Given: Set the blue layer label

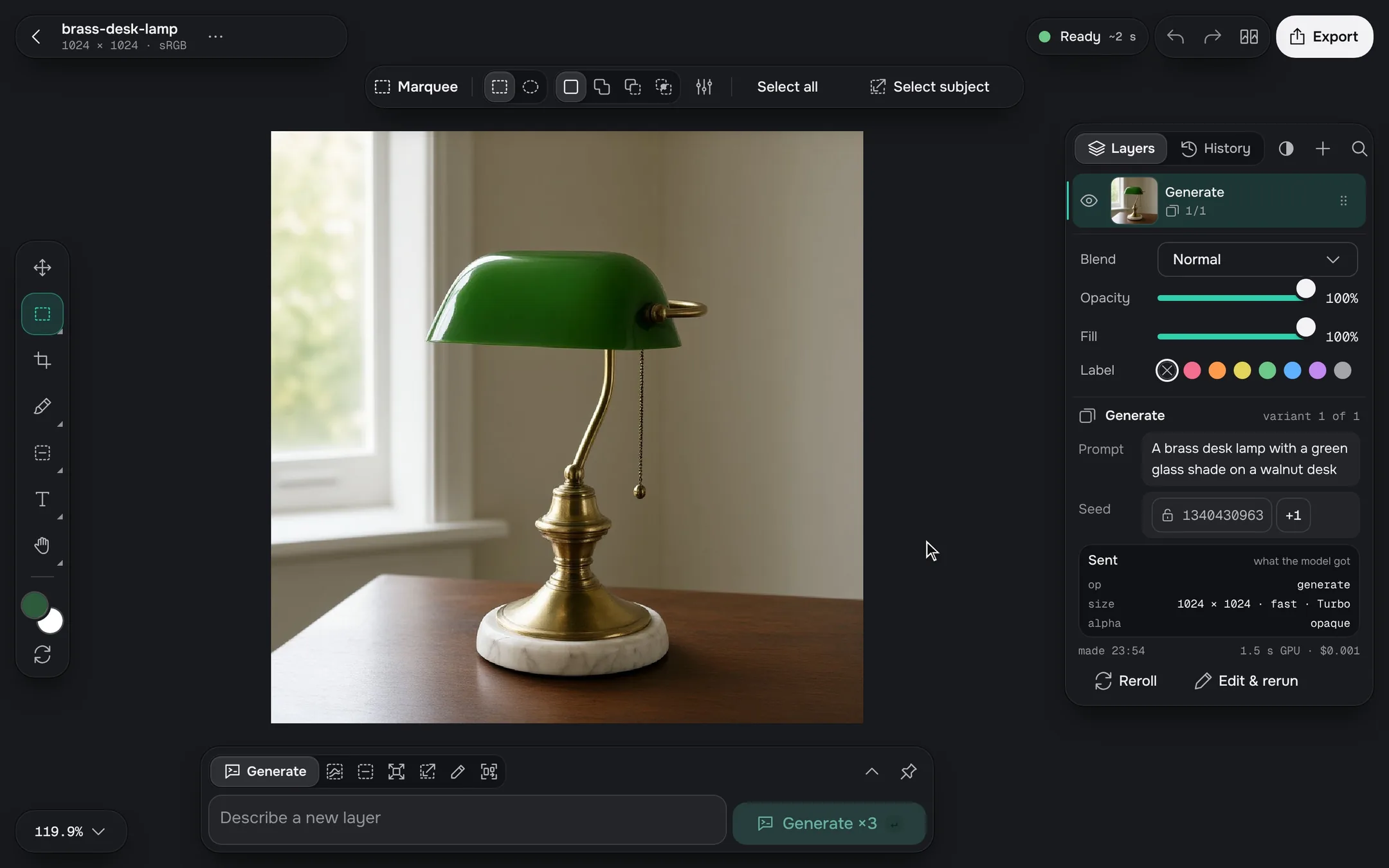Looking at the screenshot, I should (x=1292, y=370).
